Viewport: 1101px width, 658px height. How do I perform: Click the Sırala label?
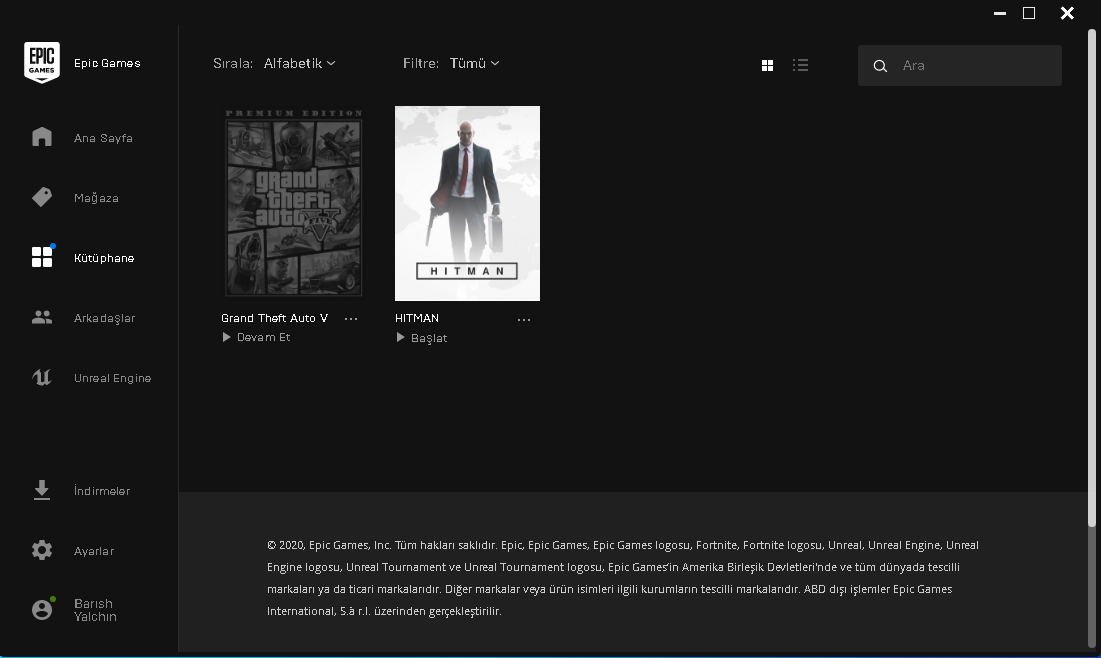[233, 63]
